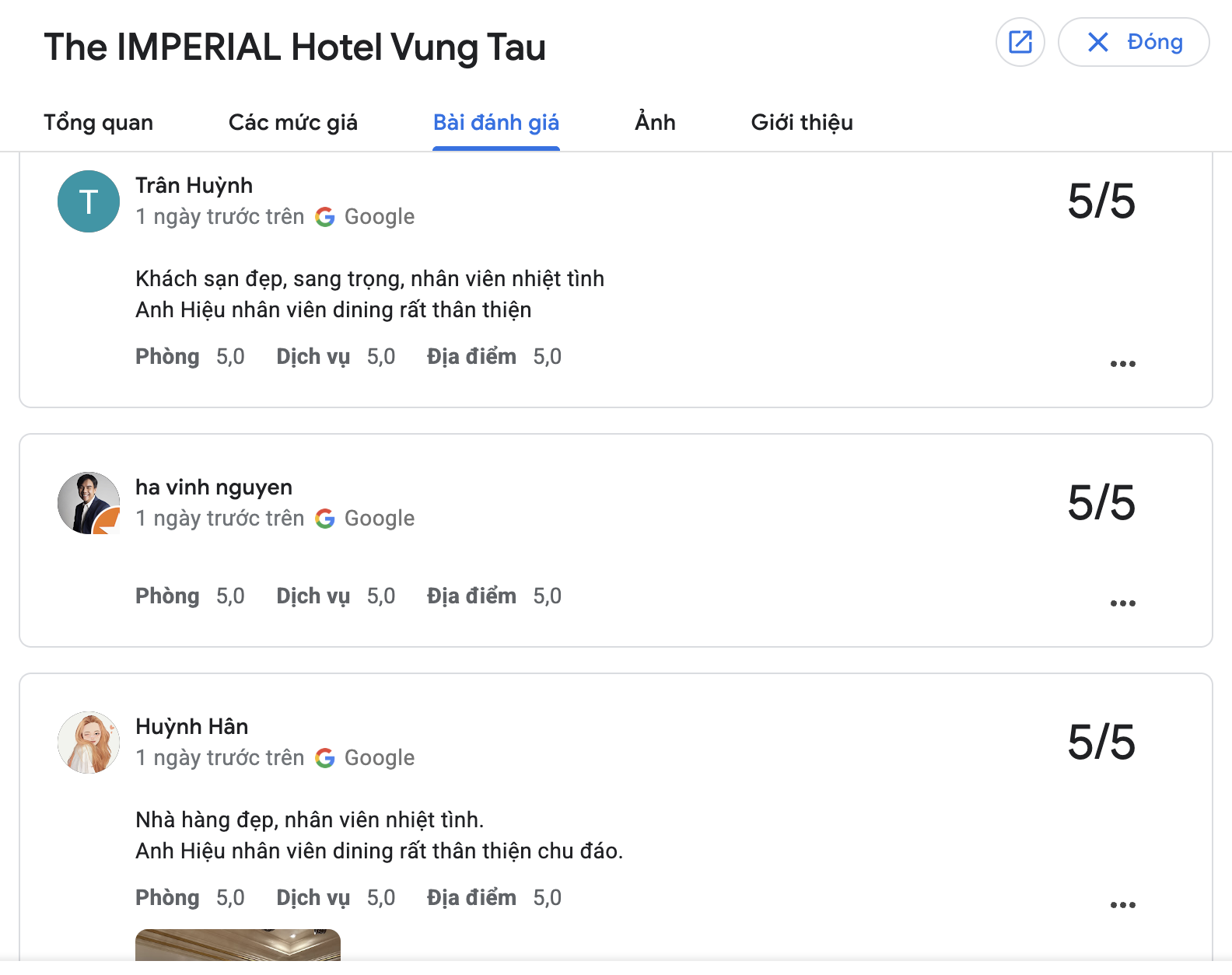This screenshot has width=1232, height=975.
Task: Click '1 ngày trước trên' under Trân Huỳnh
Action: [220, 216]
